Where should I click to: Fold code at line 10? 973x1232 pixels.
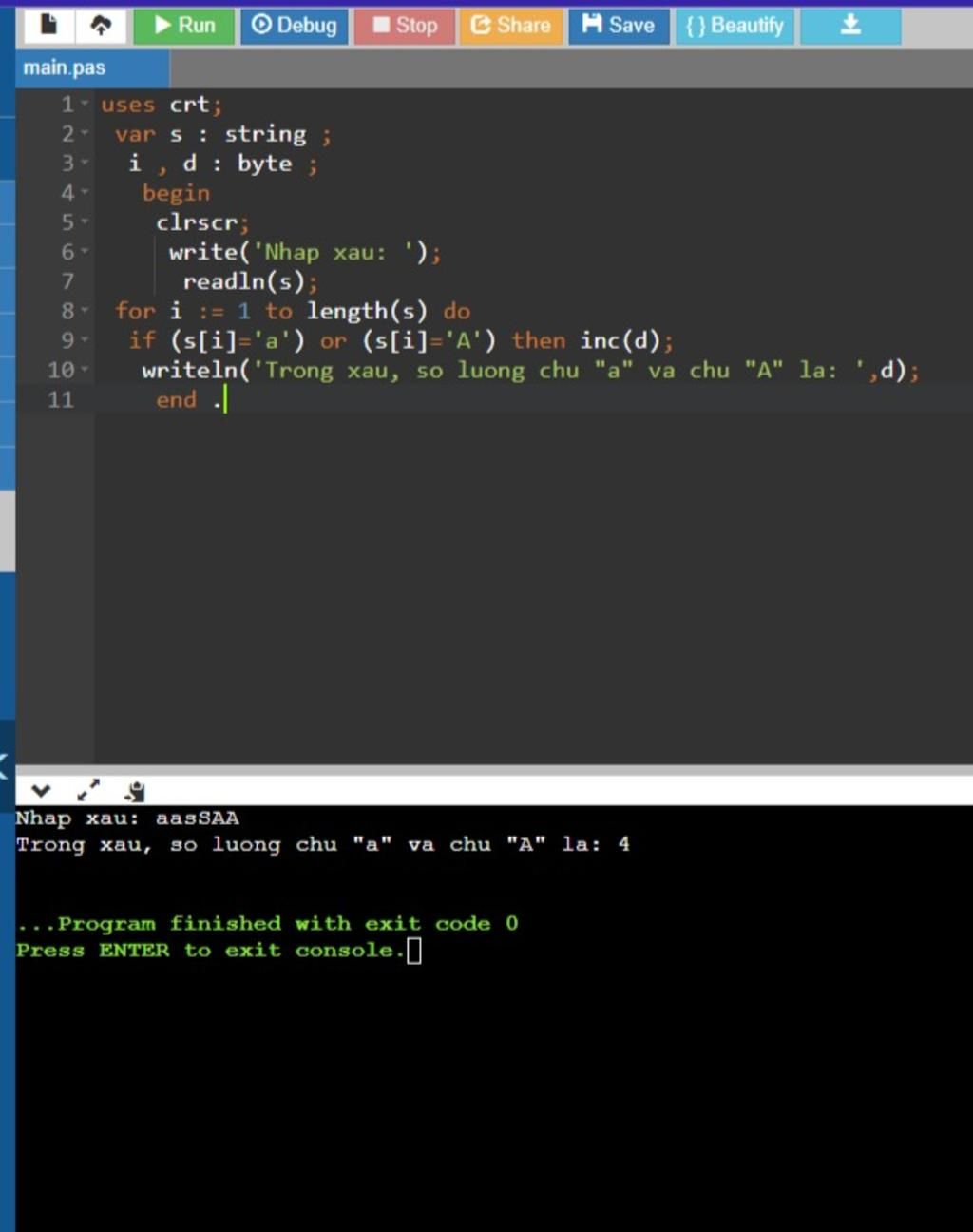tap(85, 370)
